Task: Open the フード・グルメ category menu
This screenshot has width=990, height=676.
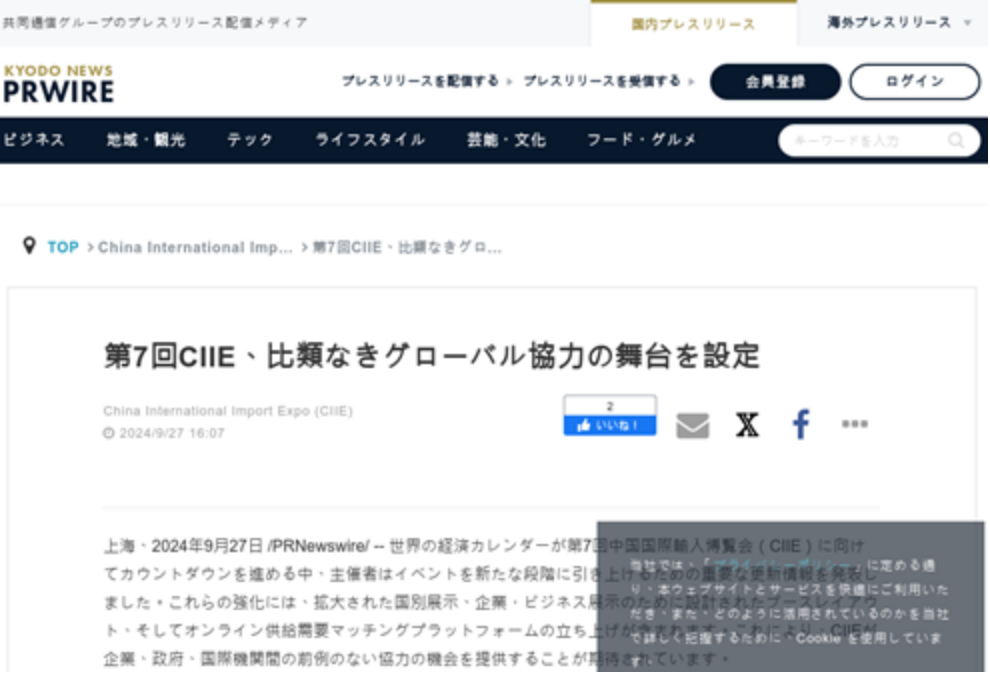Action: click(641, 139)
